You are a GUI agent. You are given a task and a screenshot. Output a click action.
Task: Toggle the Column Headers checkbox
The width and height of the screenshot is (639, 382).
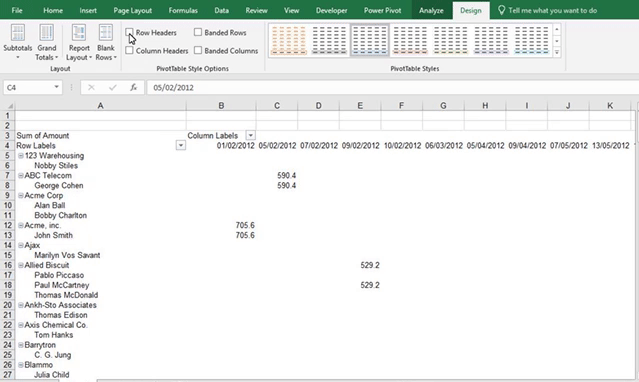pyautogui.click(x=130, y=51)
